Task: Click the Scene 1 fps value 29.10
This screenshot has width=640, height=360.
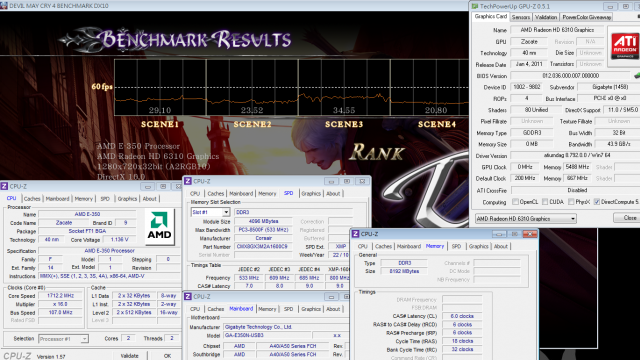Action: [160, 110]
